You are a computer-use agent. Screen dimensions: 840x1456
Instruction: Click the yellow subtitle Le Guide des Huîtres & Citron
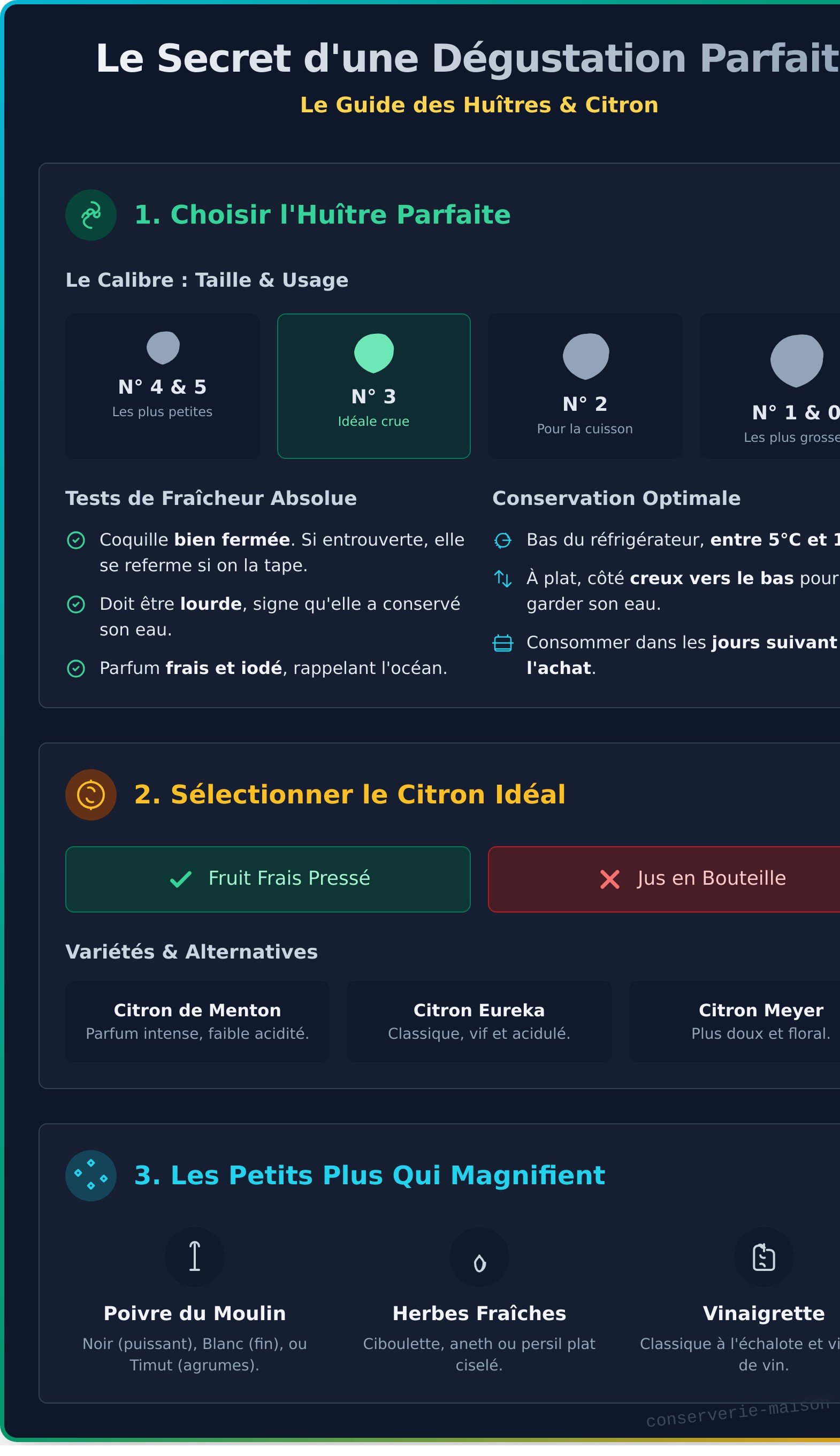pos(480,105)
